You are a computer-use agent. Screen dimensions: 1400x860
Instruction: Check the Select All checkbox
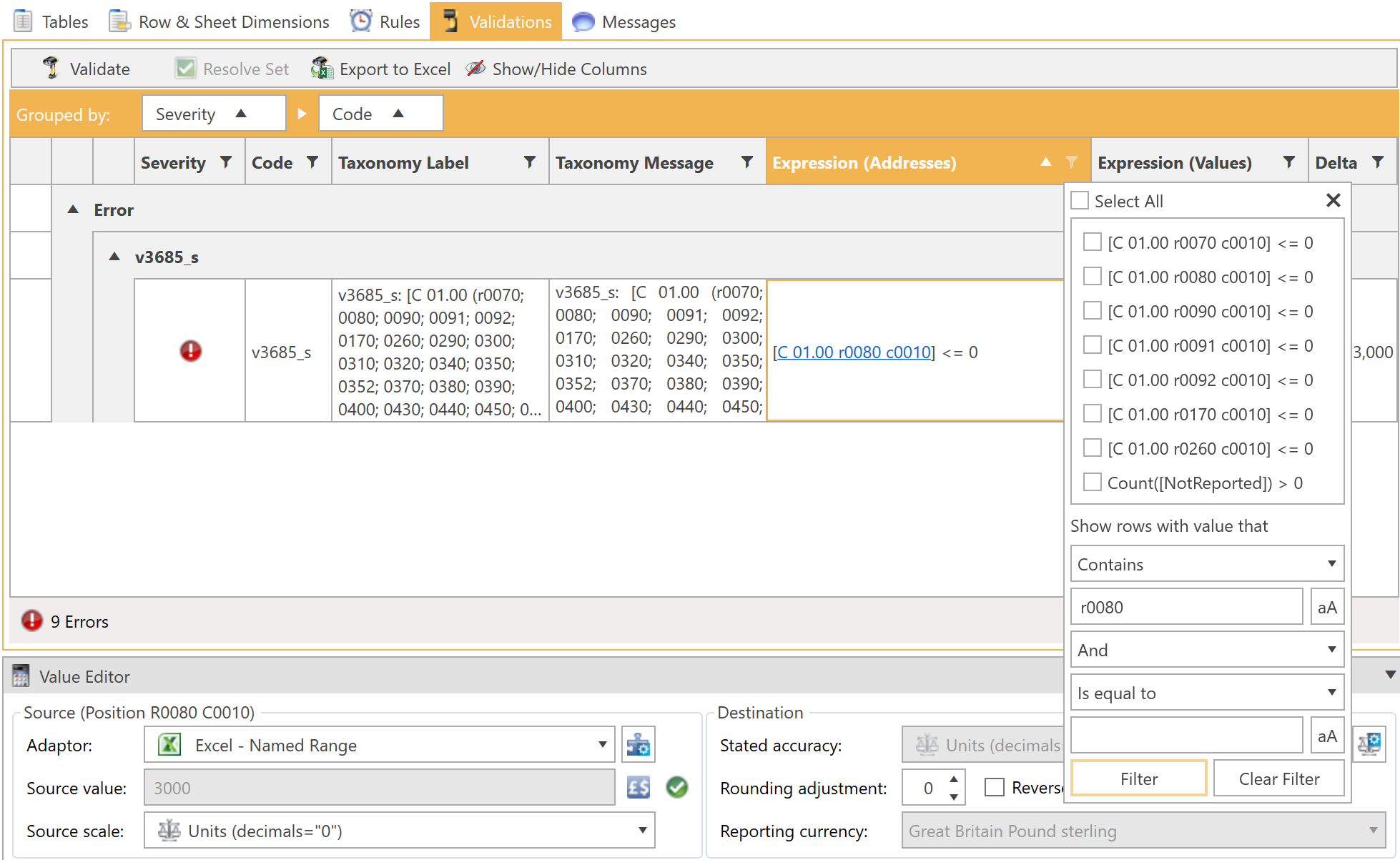coord(1080,201)
